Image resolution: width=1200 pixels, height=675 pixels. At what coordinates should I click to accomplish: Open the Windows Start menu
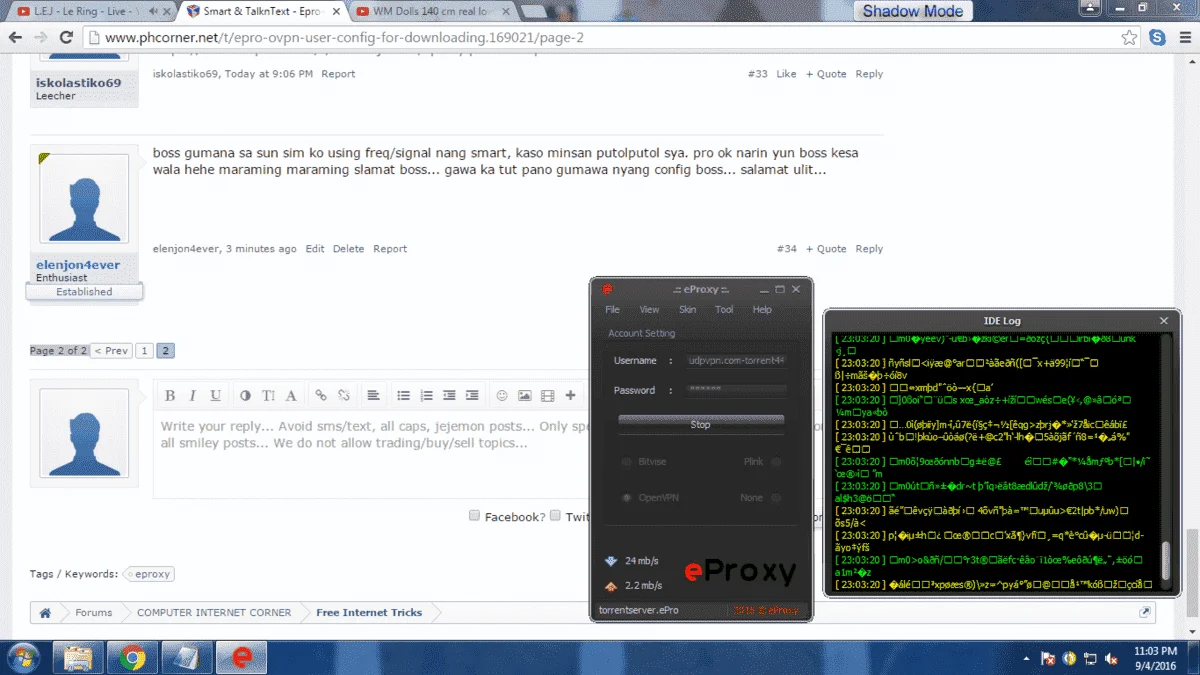(x=22, y=657)
